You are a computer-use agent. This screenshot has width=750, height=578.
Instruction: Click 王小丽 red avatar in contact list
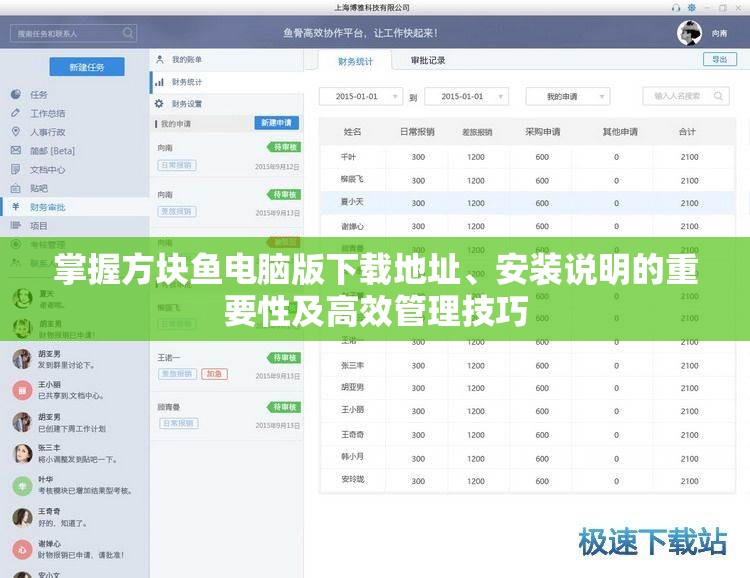coord(22,390)
